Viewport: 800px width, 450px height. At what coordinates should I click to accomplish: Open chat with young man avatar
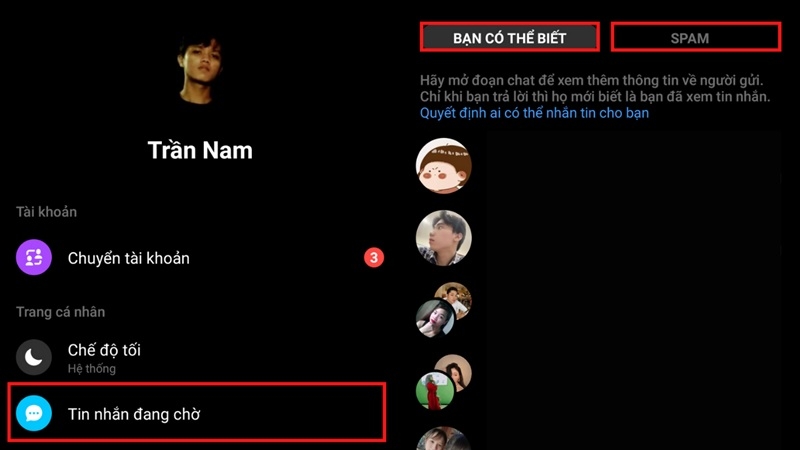443,238
